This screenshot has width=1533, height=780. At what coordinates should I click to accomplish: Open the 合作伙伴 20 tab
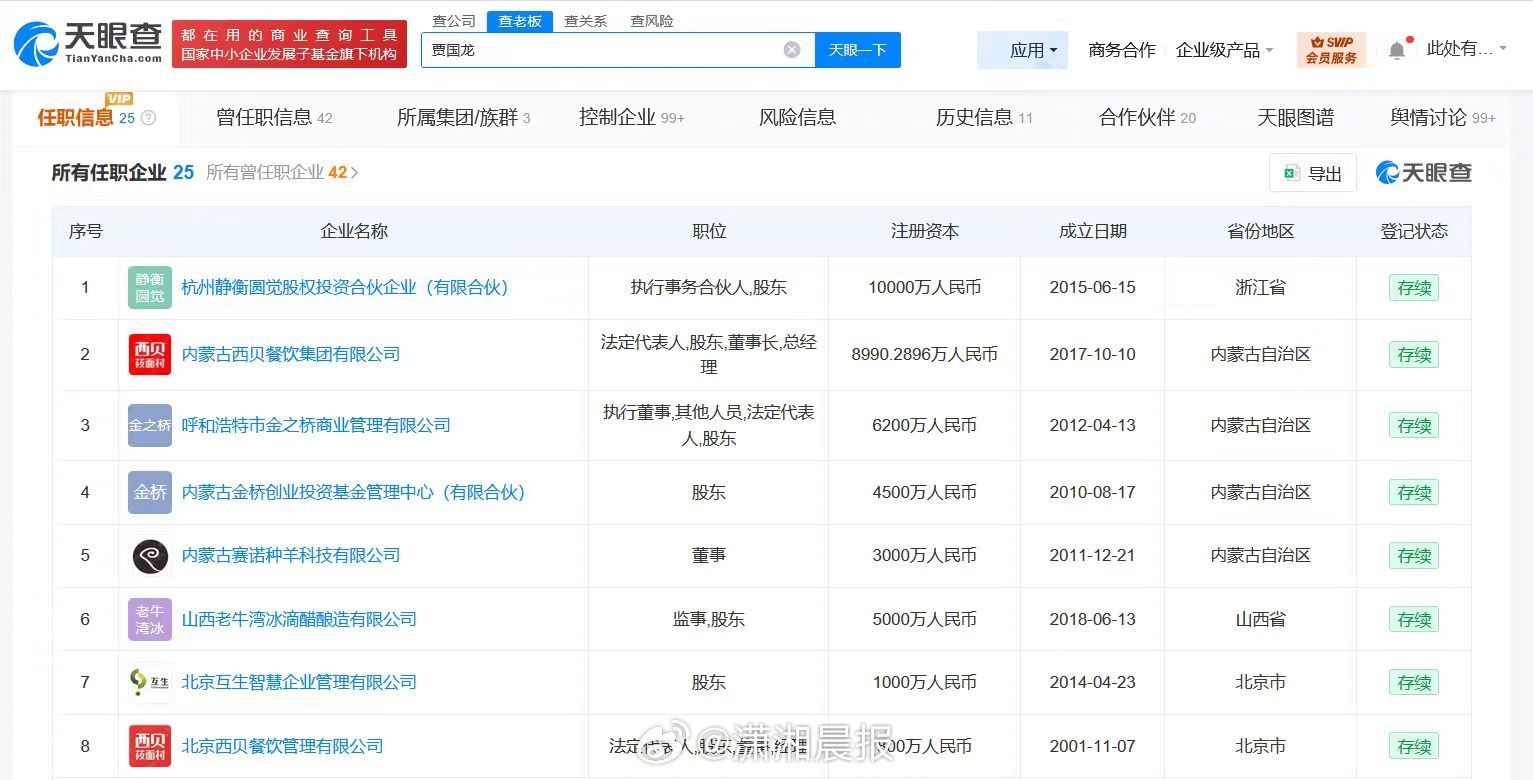(x=1147, y=118)
